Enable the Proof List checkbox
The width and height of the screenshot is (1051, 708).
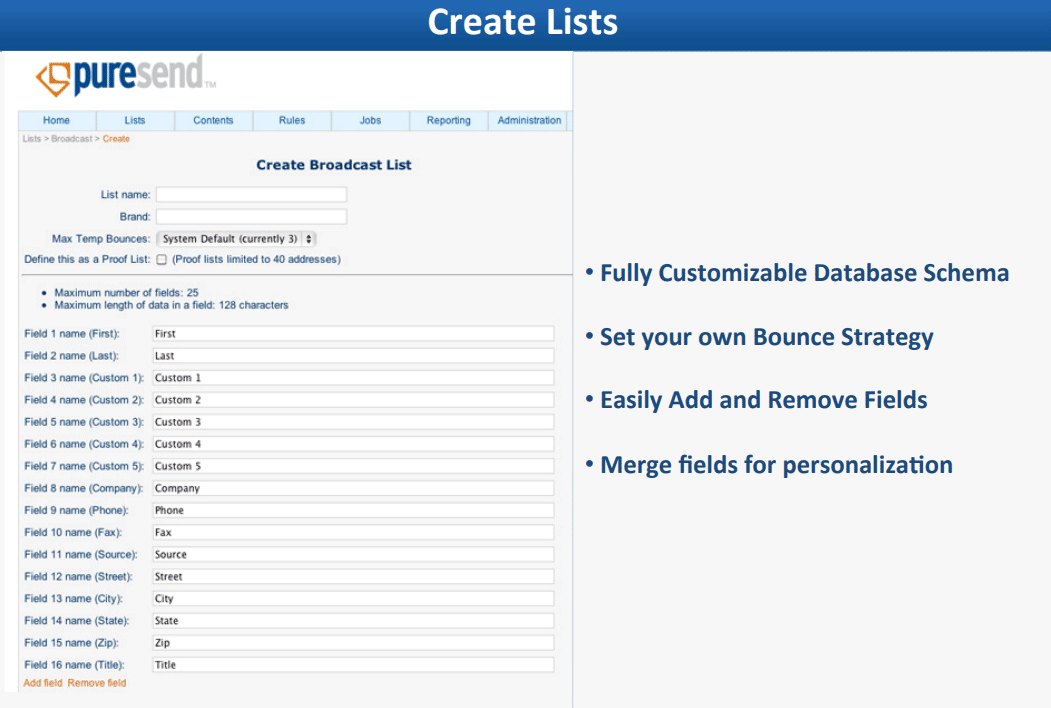point(162,260)
